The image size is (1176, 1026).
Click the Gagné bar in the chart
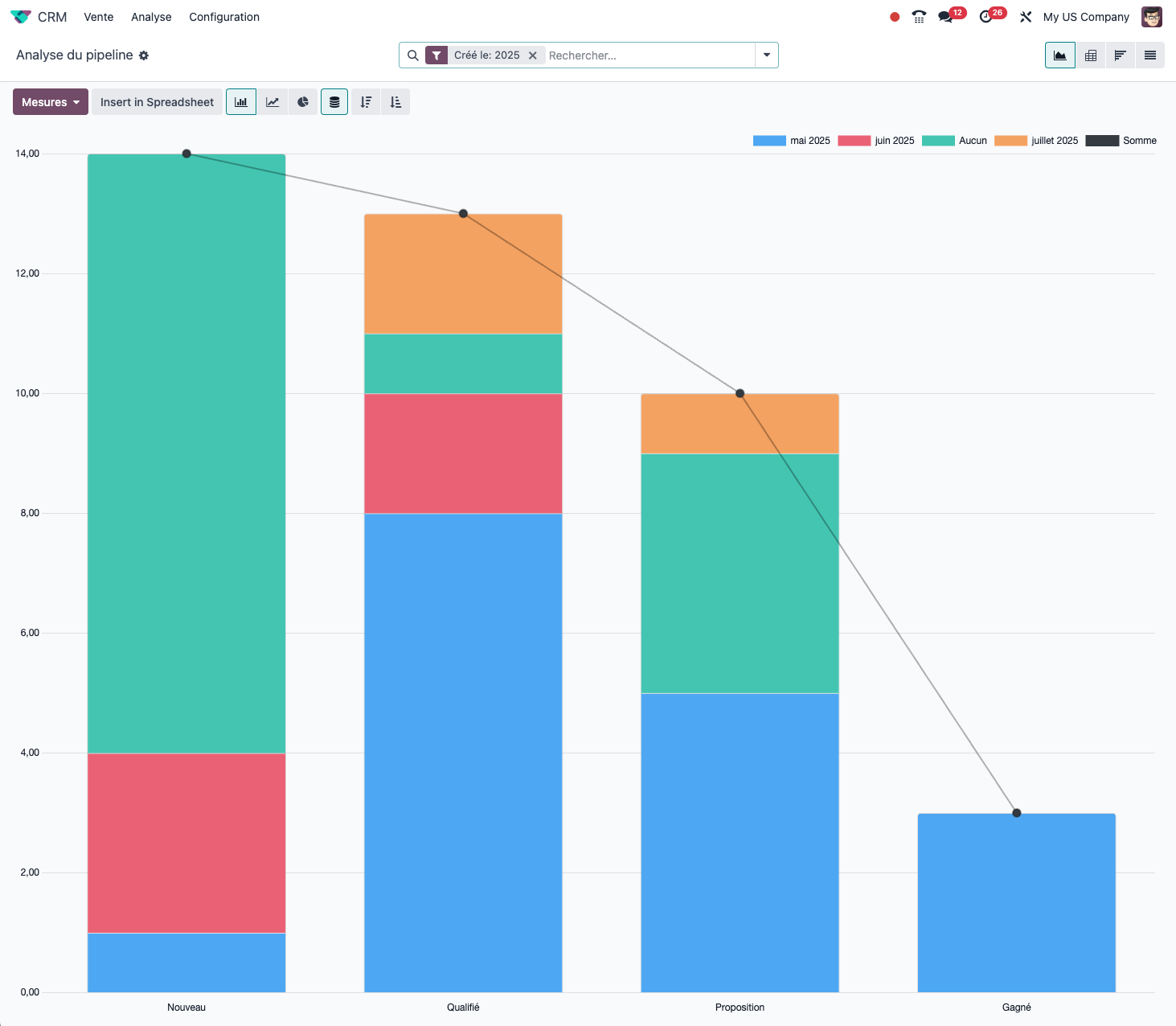1017,903
